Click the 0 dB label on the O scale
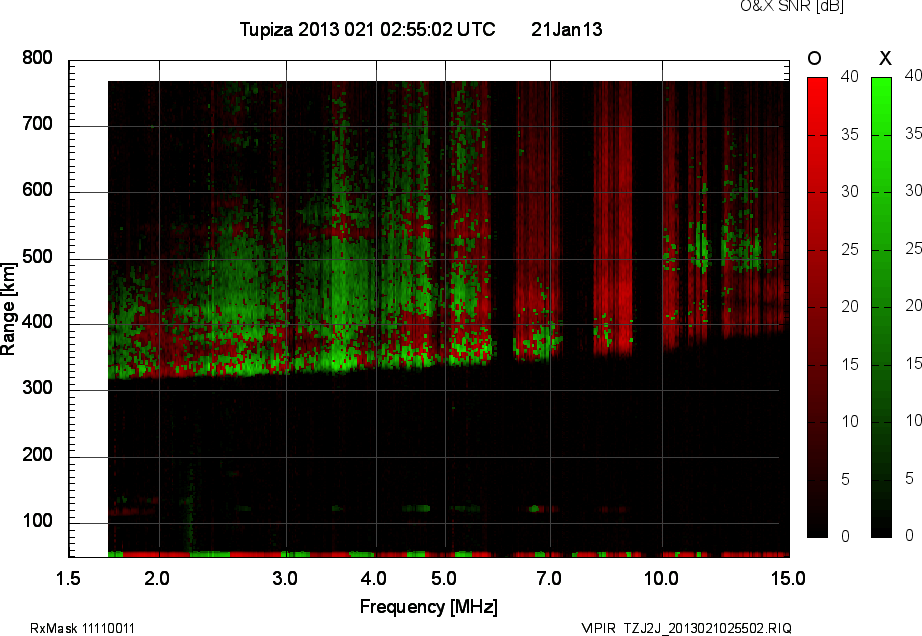922x636 pixels. 846,536
